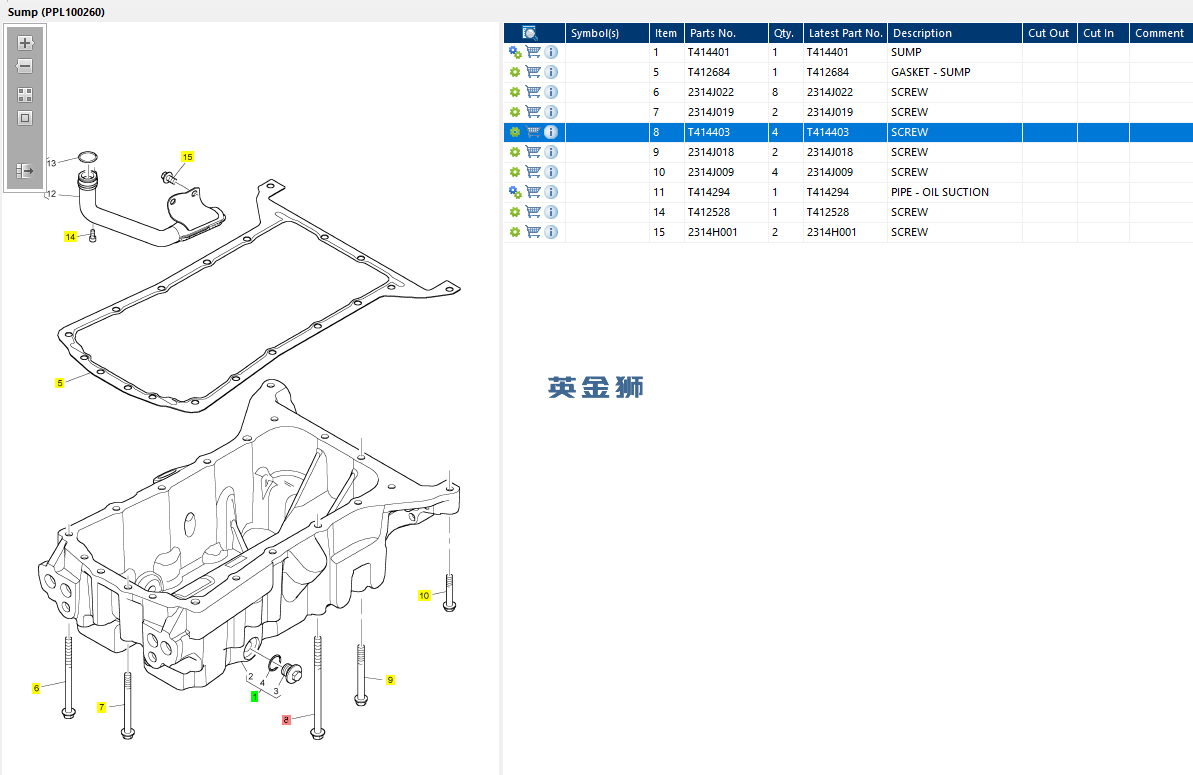Open info for screw 2314J018
This screenshot has width=1193, height=775.
552,151
